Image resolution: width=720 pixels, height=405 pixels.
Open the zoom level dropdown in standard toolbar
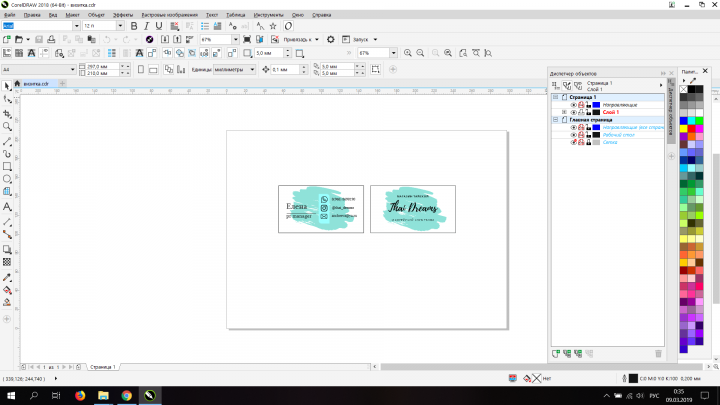(x=235, y=39)
